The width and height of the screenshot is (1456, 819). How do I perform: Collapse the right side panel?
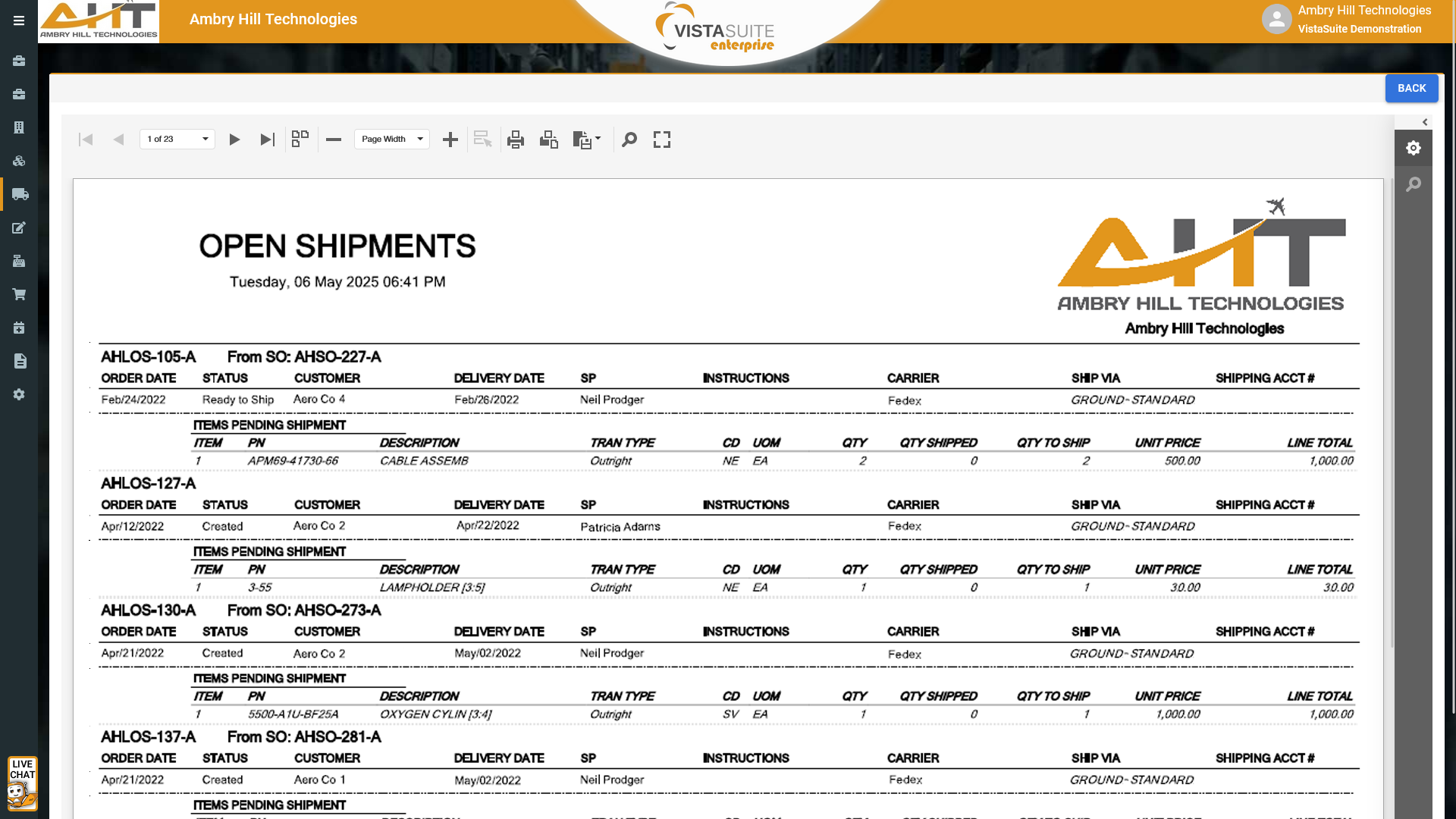point(1425,122)
